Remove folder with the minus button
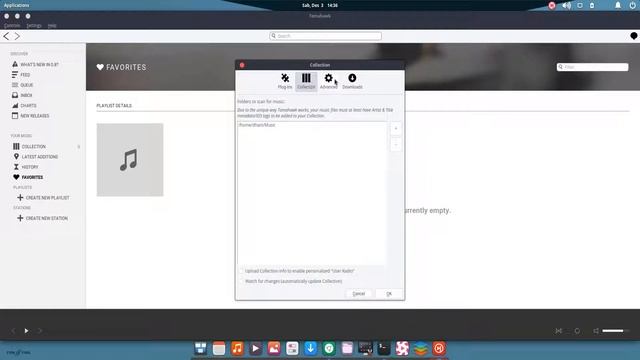 396,144
